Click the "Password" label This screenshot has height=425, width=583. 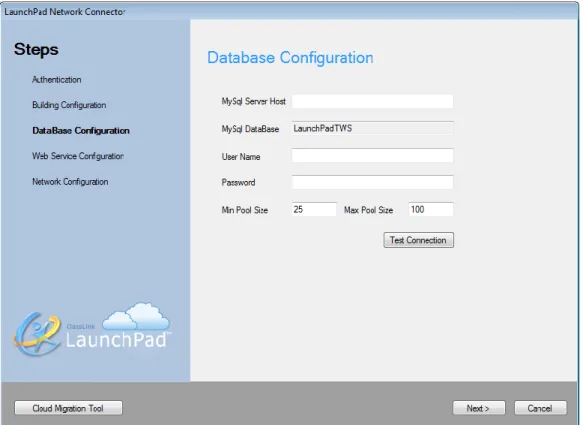[238, 183]
